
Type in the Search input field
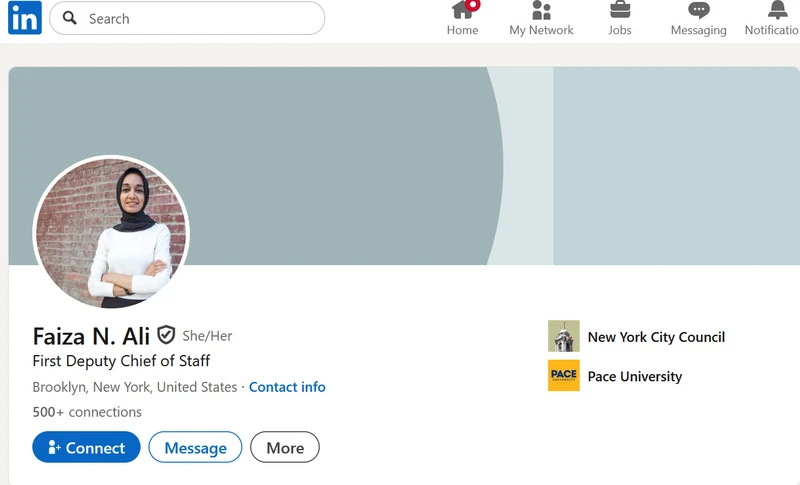200,18
